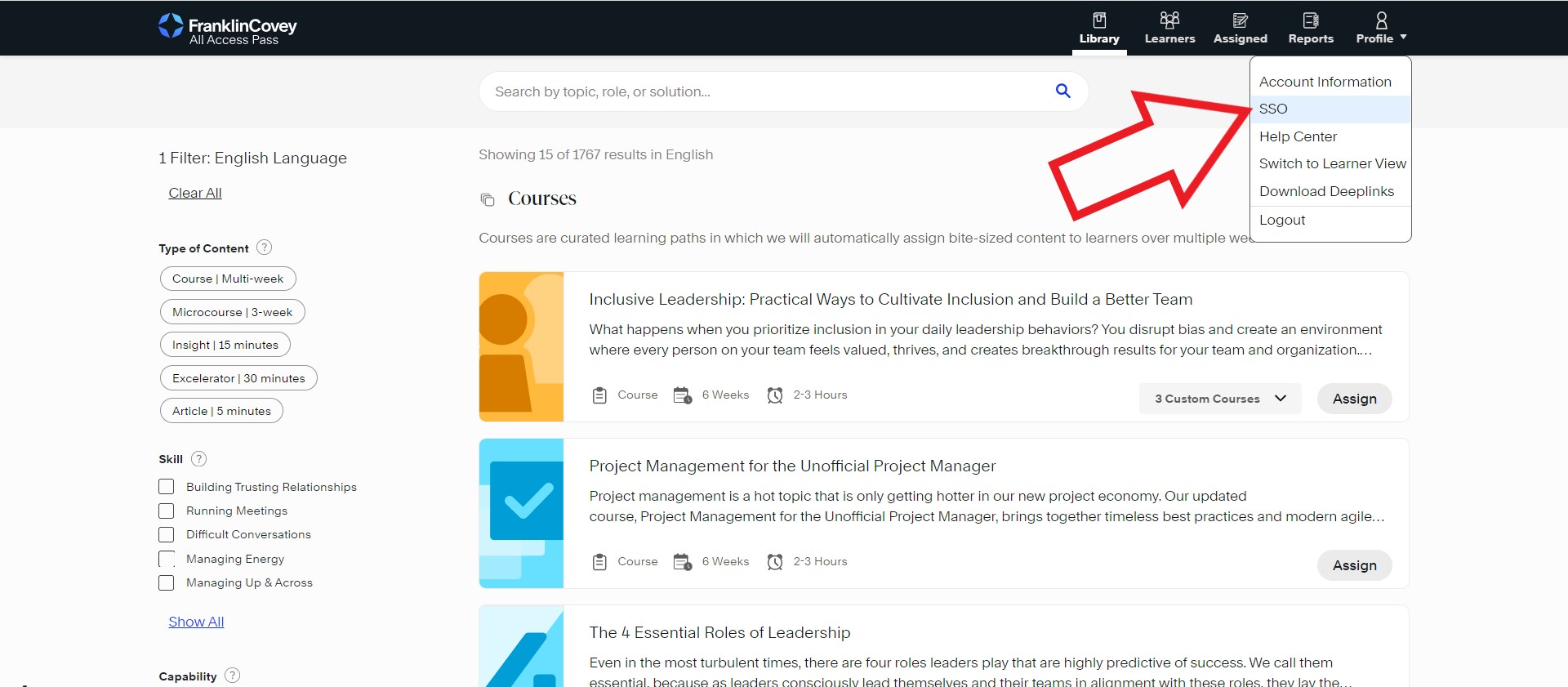Viewport: 1568px width, 687px height.
Task: Tick the Running Meetings checkbox
Action: 167,511
